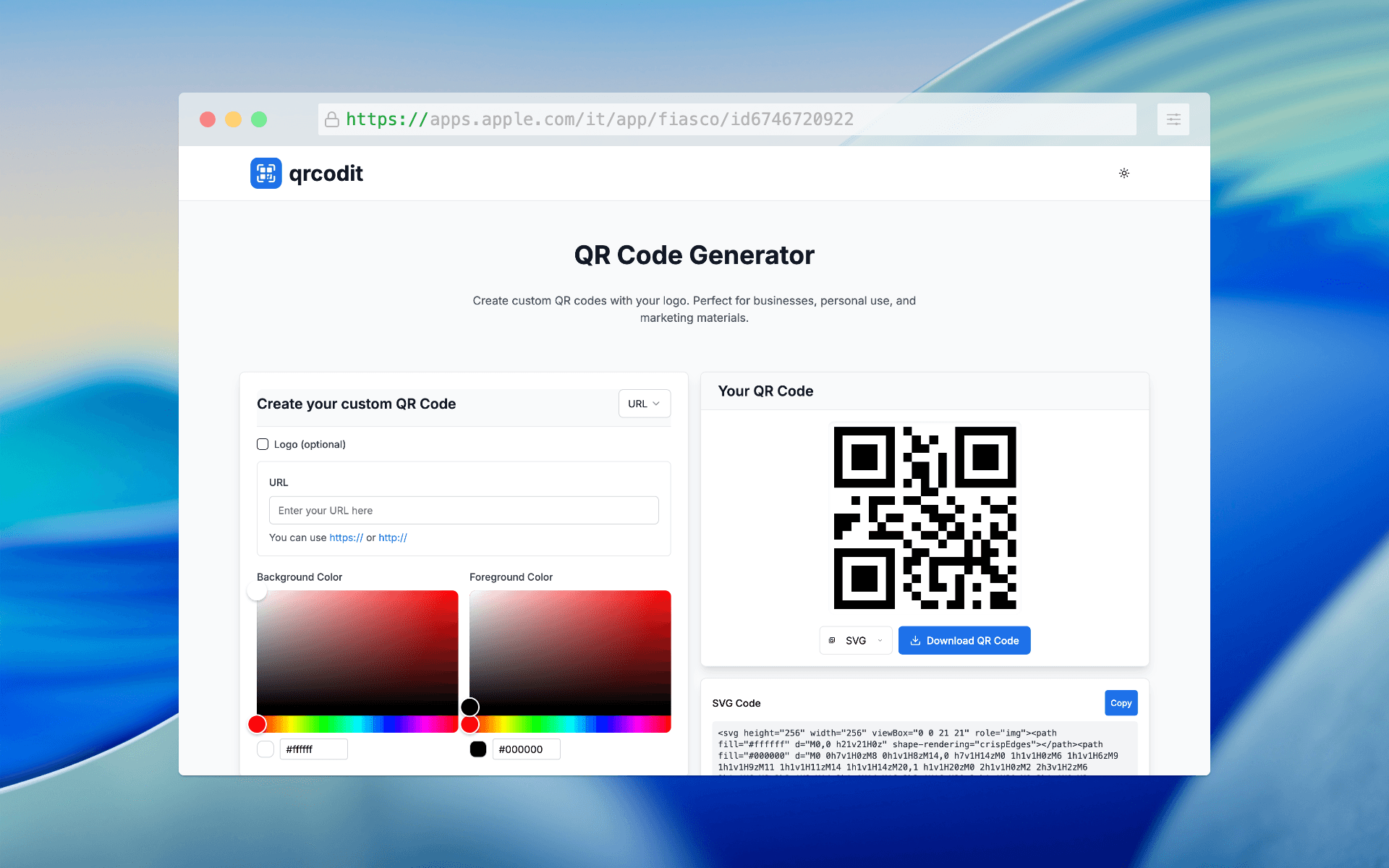Screen dimensions: 1389x868
Task: Click the white background color swatch
Action: point(266,749)
